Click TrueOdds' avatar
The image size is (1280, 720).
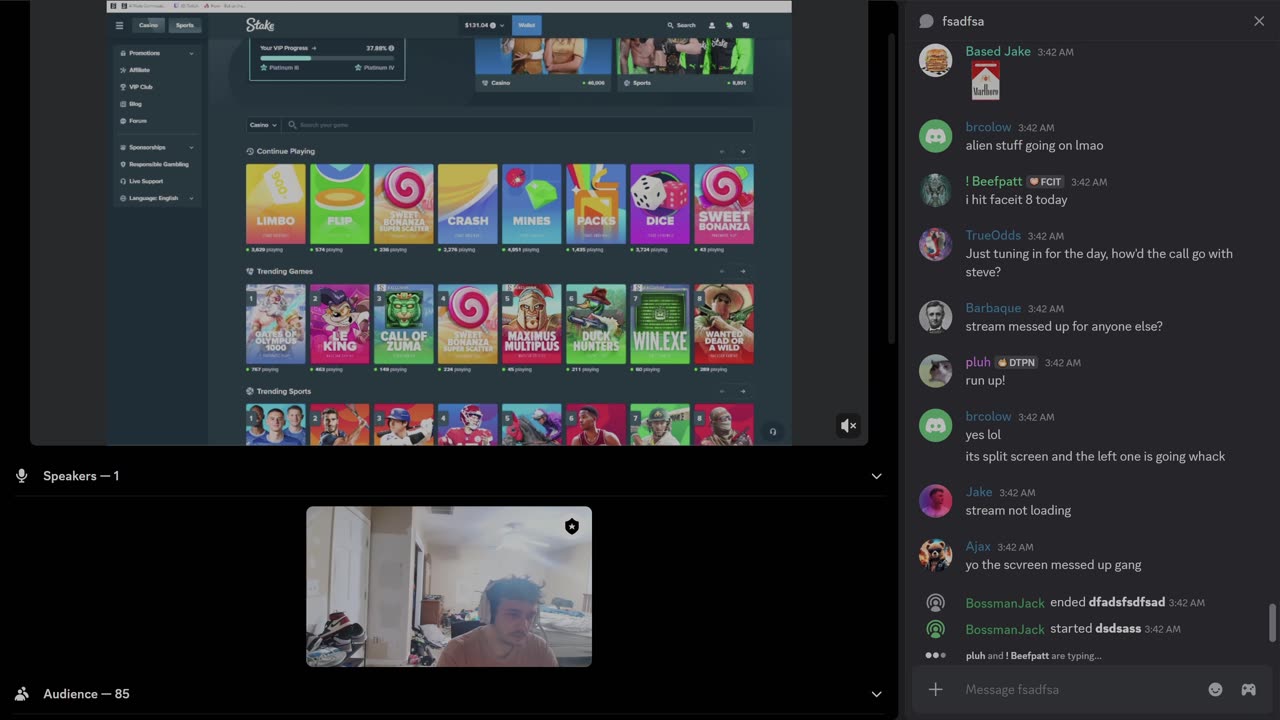pyautogui.click(x=935, y=245)
